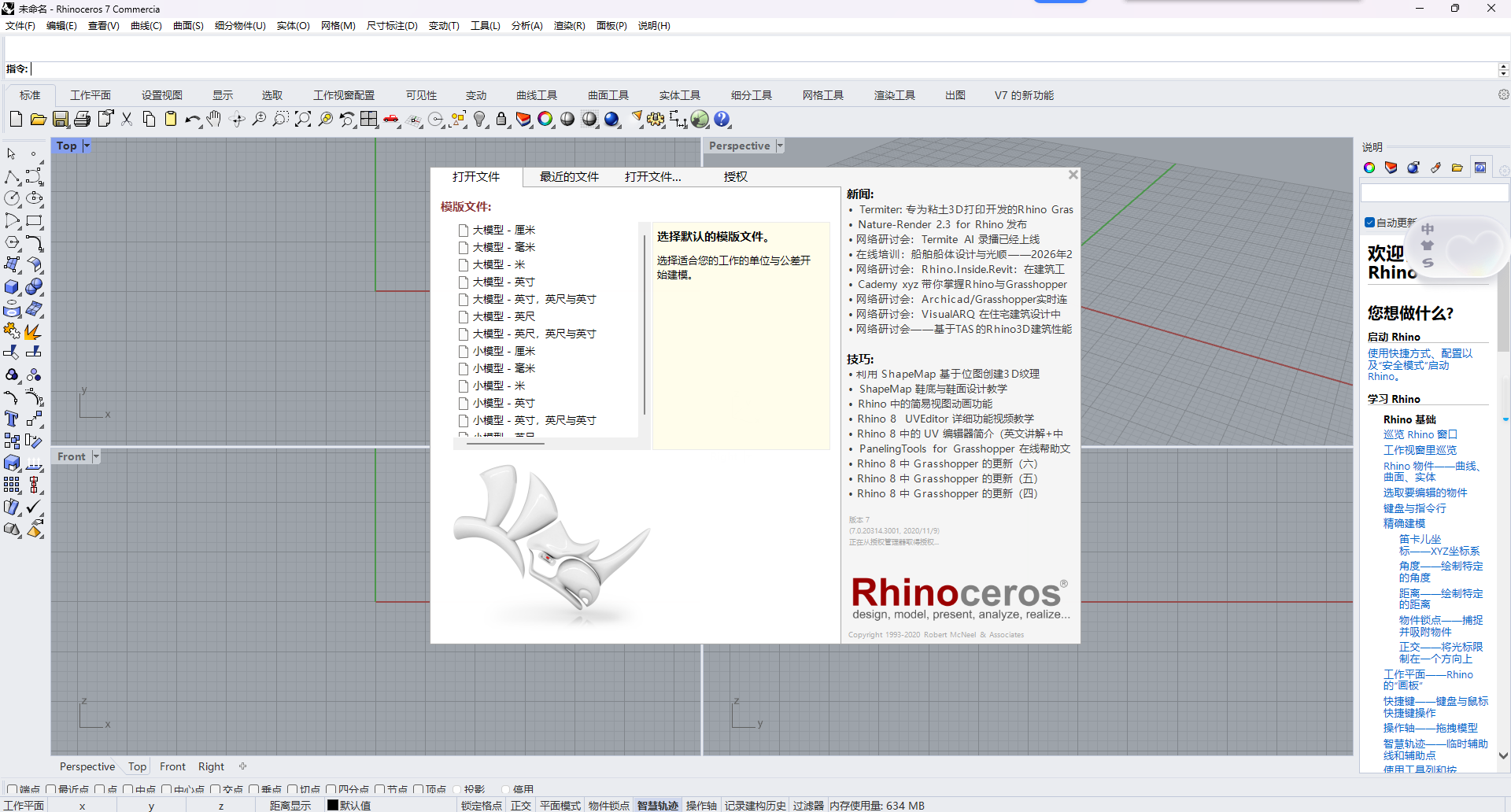
Task: Open the 渲染(R) menu
Action: [569, 25]
